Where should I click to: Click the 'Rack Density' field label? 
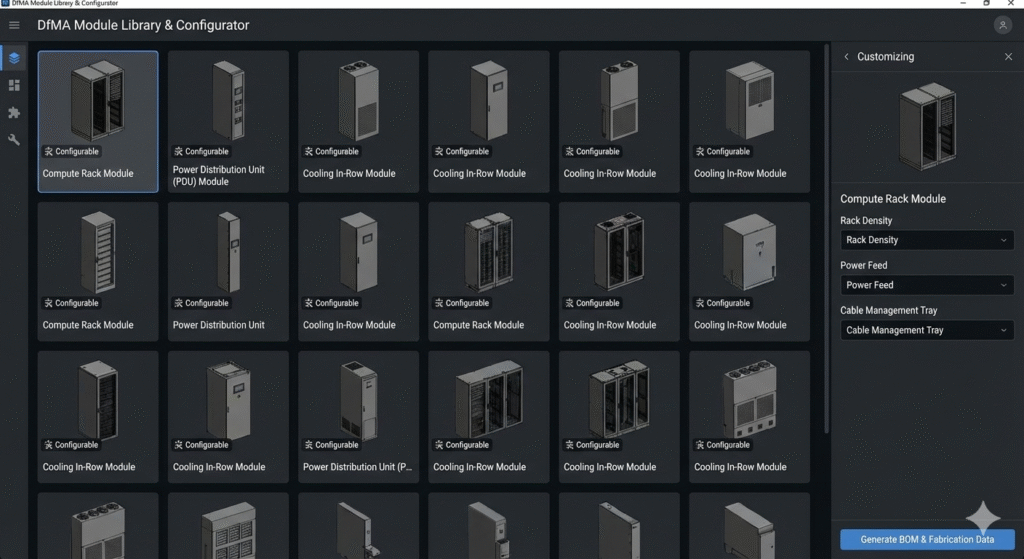point(865,221)
